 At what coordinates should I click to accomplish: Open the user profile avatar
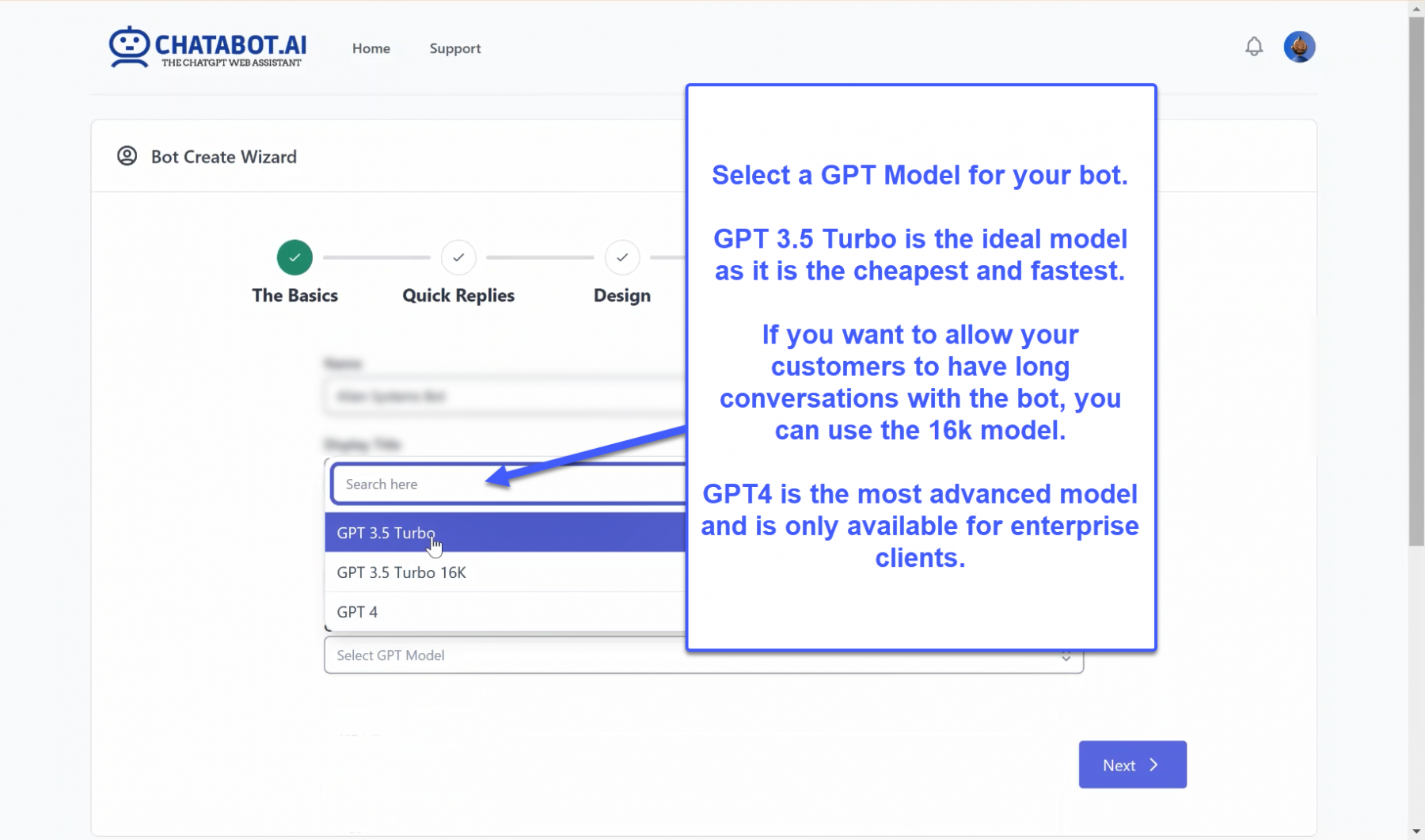[x=1299, y=47]
